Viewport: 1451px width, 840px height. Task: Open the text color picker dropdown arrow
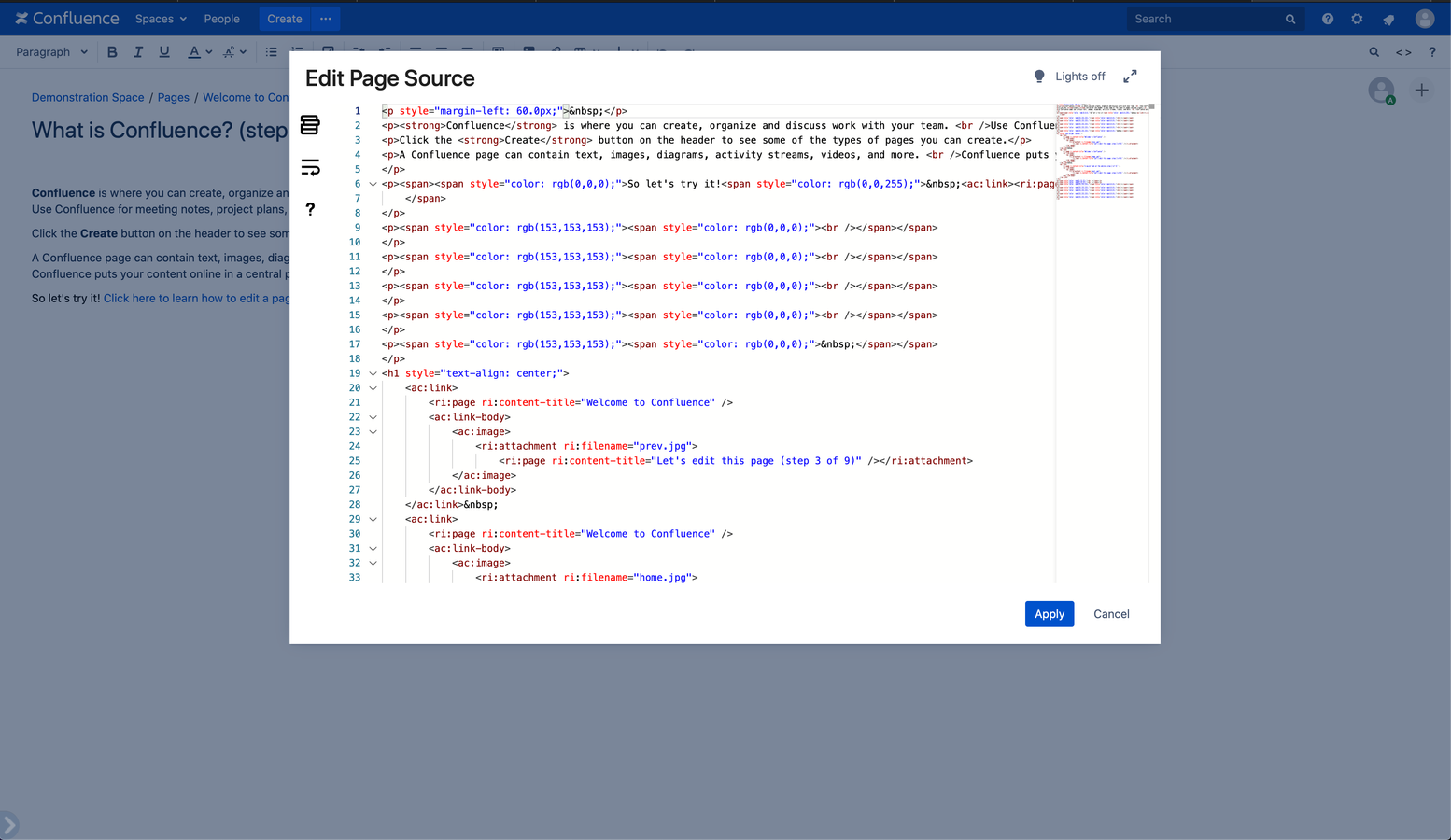(208, 52)
